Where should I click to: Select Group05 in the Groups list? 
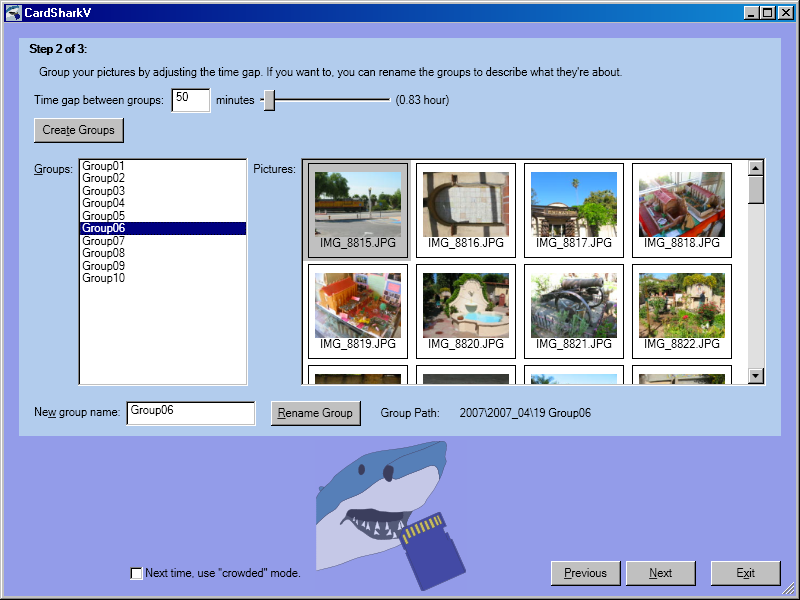coord(163,216)
